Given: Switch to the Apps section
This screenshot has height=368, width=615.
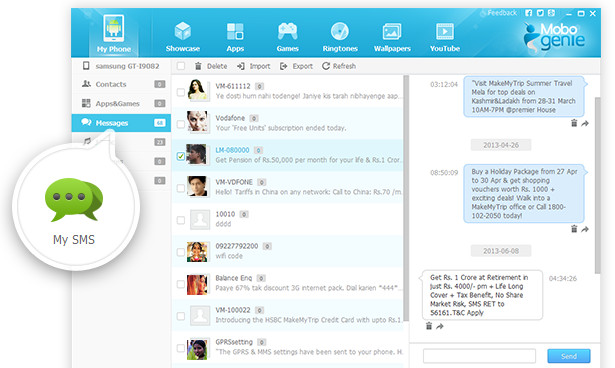Looking at the screenshot, I should [235, 37].
